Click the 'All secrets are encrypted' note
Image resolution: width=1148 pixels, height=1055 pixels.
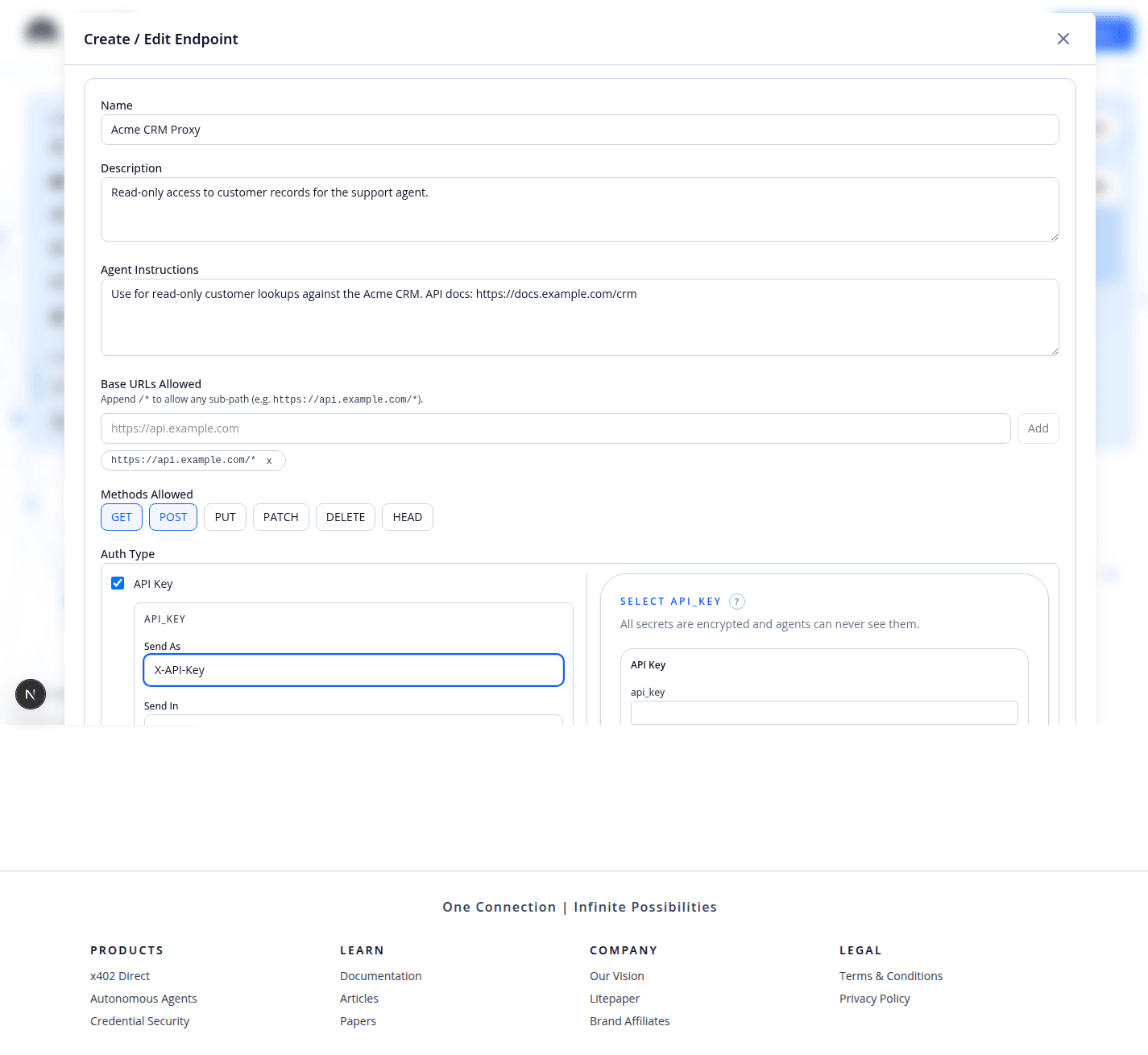click(769, 624)
